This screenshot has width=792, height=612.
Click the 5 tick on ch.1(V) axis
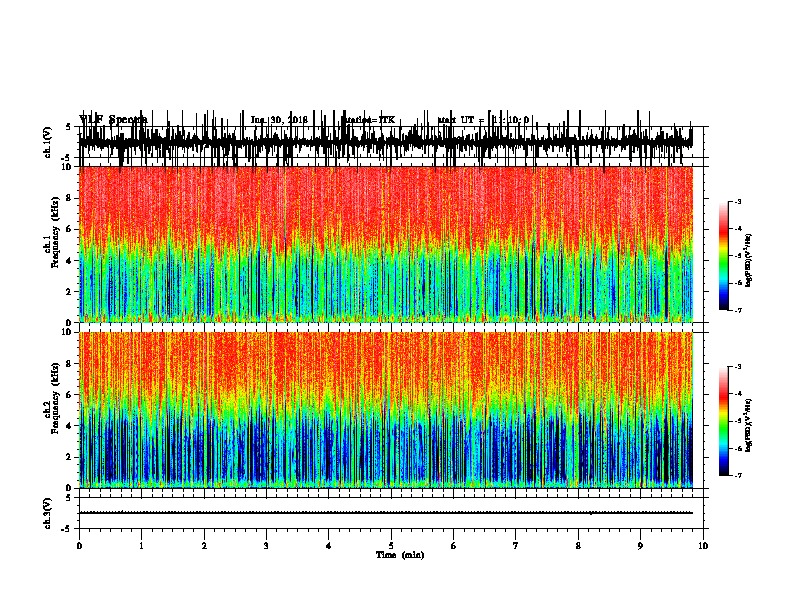69,127
